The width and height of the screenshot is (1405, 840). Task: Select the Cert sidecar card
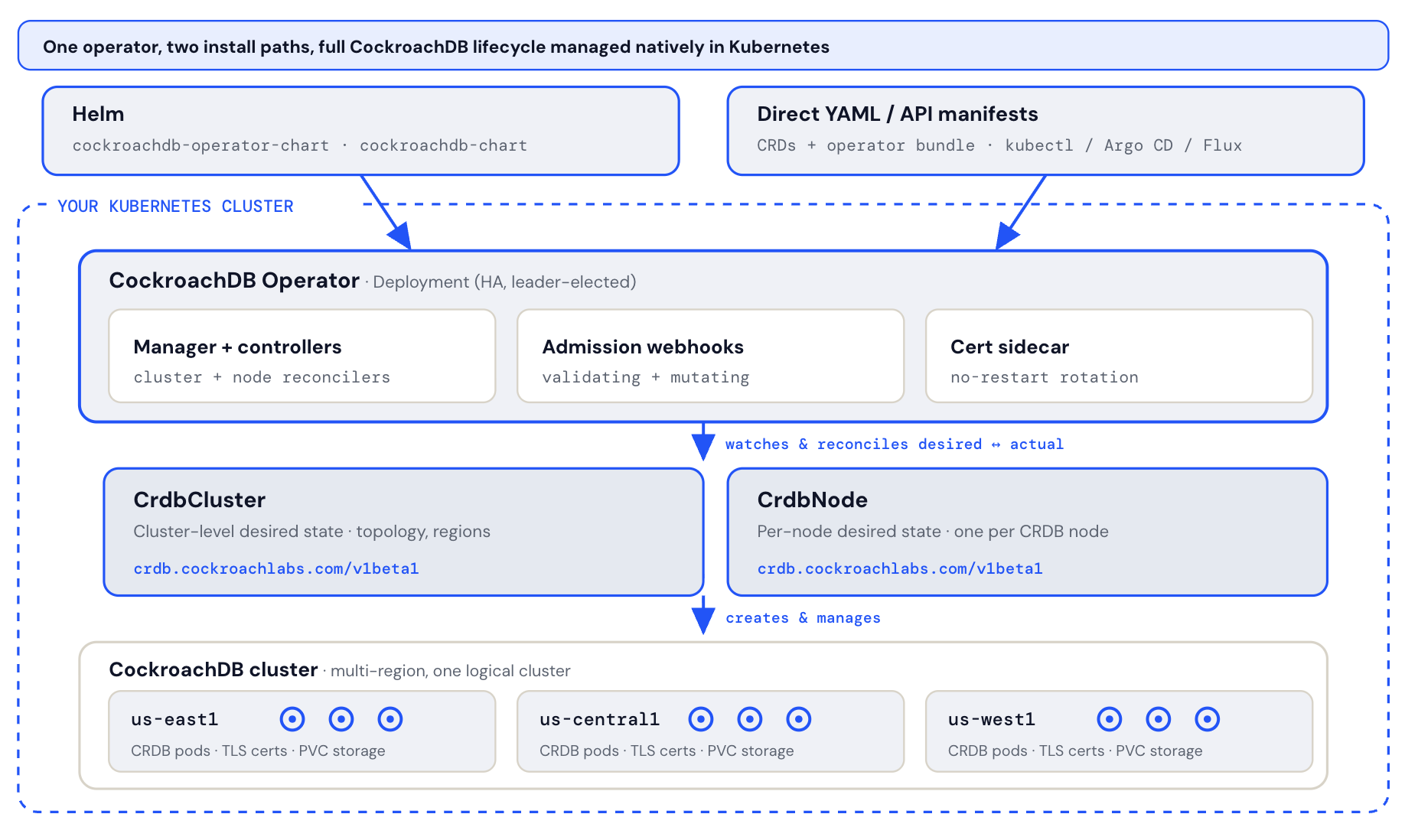(x=1120, y=356)
